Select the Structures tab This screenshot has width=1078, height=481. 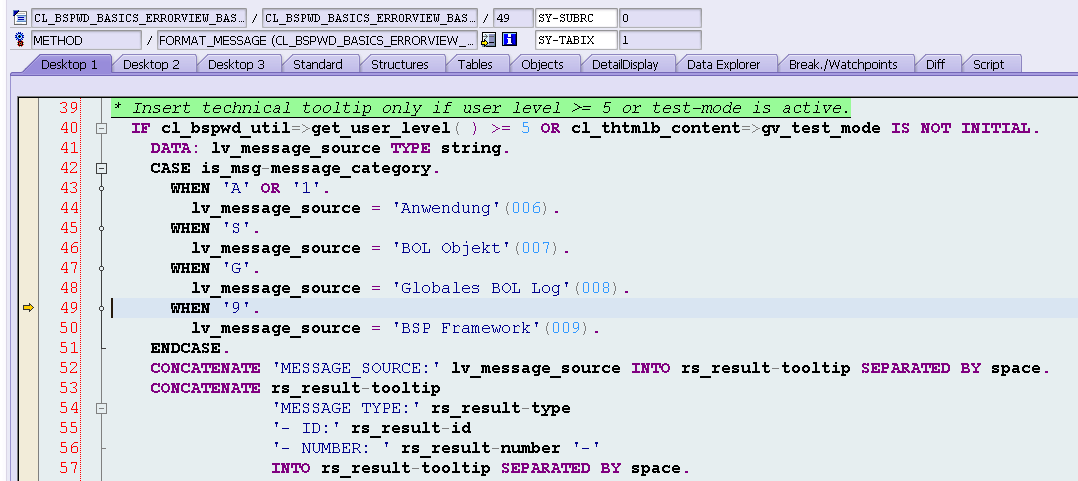tap(399, 65)
